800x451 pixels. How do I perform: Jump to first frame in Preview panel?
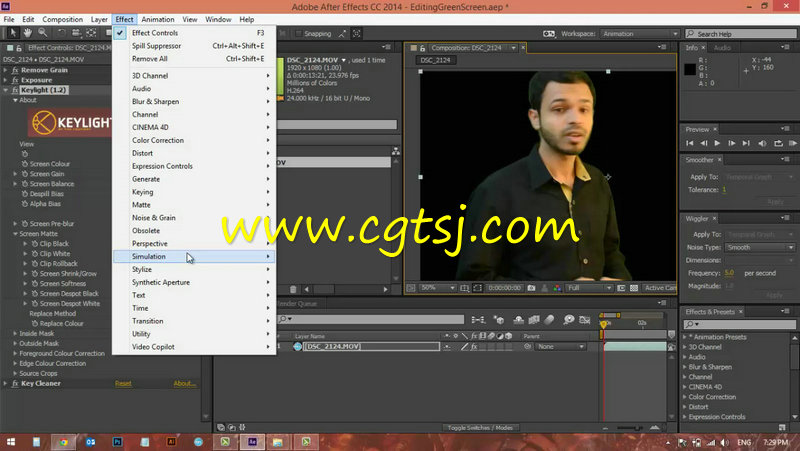[689, 143]
